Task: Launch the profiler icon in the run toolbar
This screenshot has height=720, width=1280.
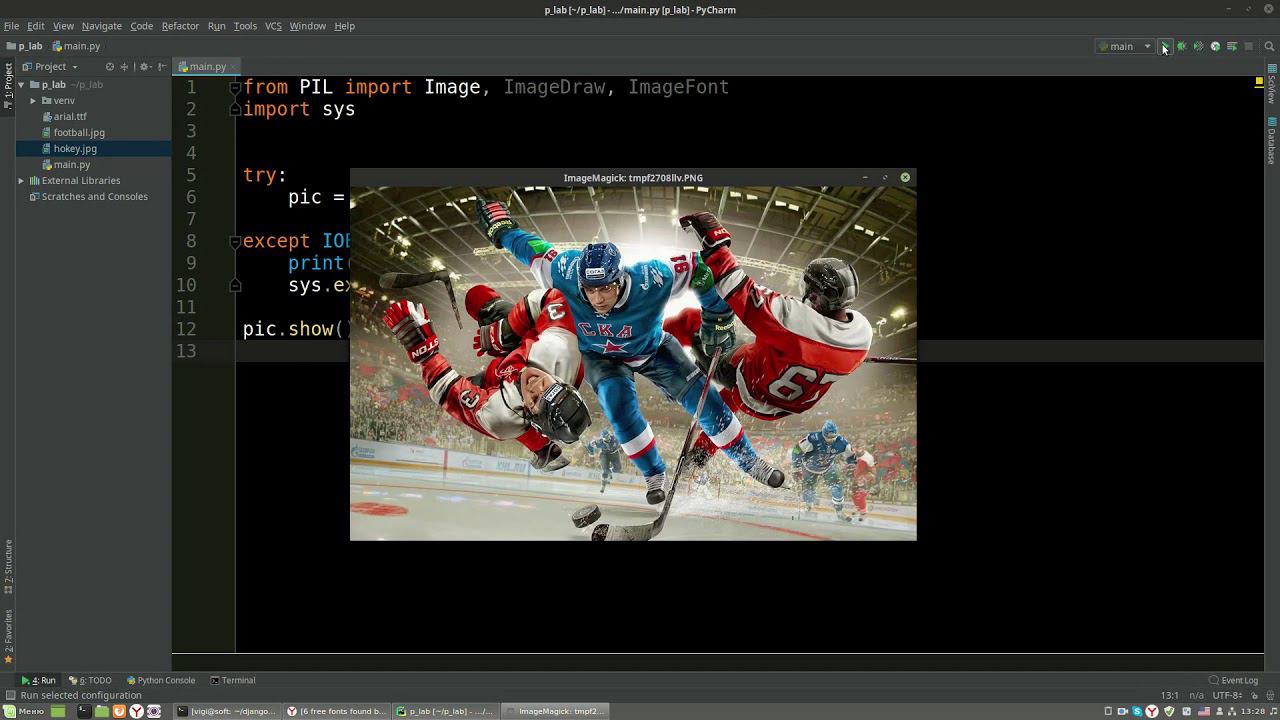Action: pos(1215,47)
